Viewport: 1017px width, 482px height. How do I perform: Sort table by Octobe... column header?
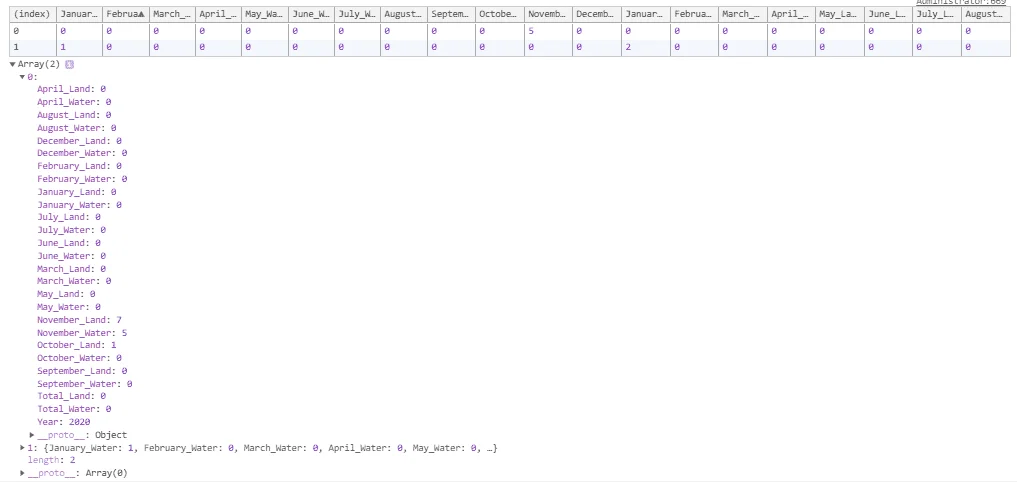point(499,14)
